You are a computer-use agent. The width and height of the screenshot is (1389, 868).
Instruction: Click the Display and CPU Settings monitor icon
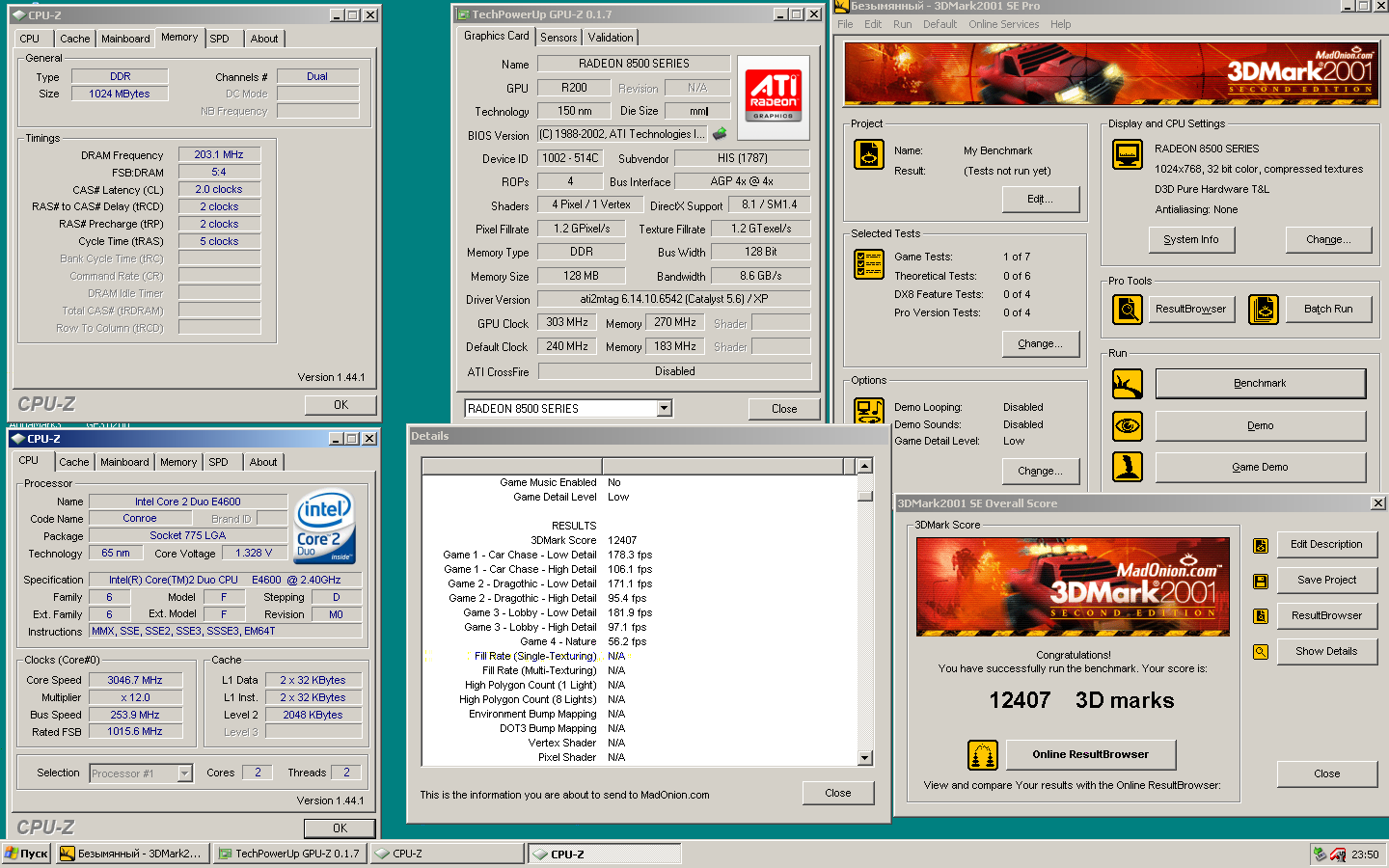click(x=1127, y=154)
